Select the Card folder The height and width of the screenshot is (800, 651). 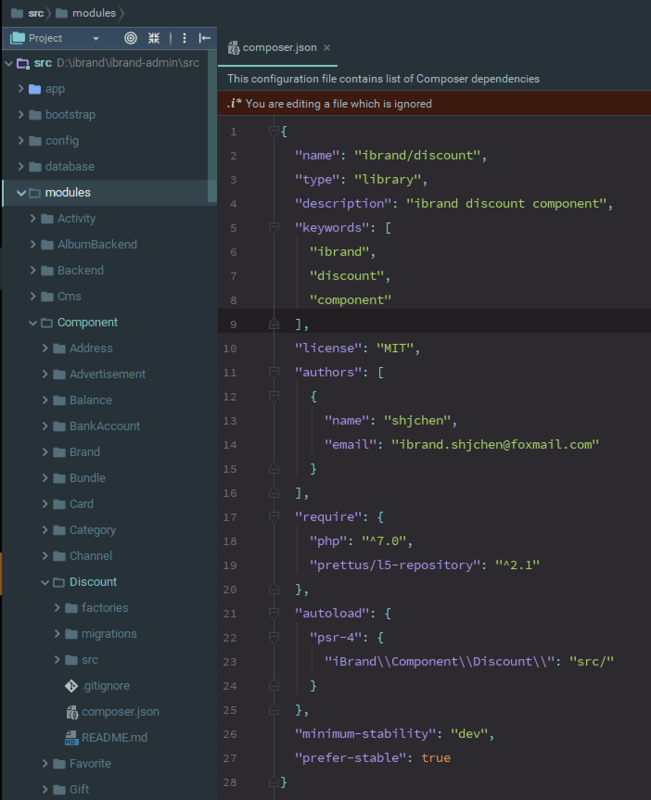tap(81, 504)
